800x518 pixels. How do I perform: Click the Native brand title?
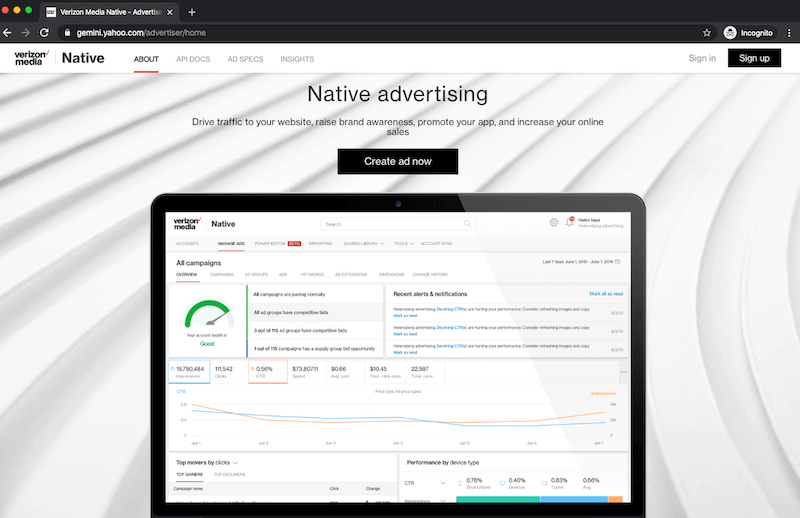[x=83, y=58]
